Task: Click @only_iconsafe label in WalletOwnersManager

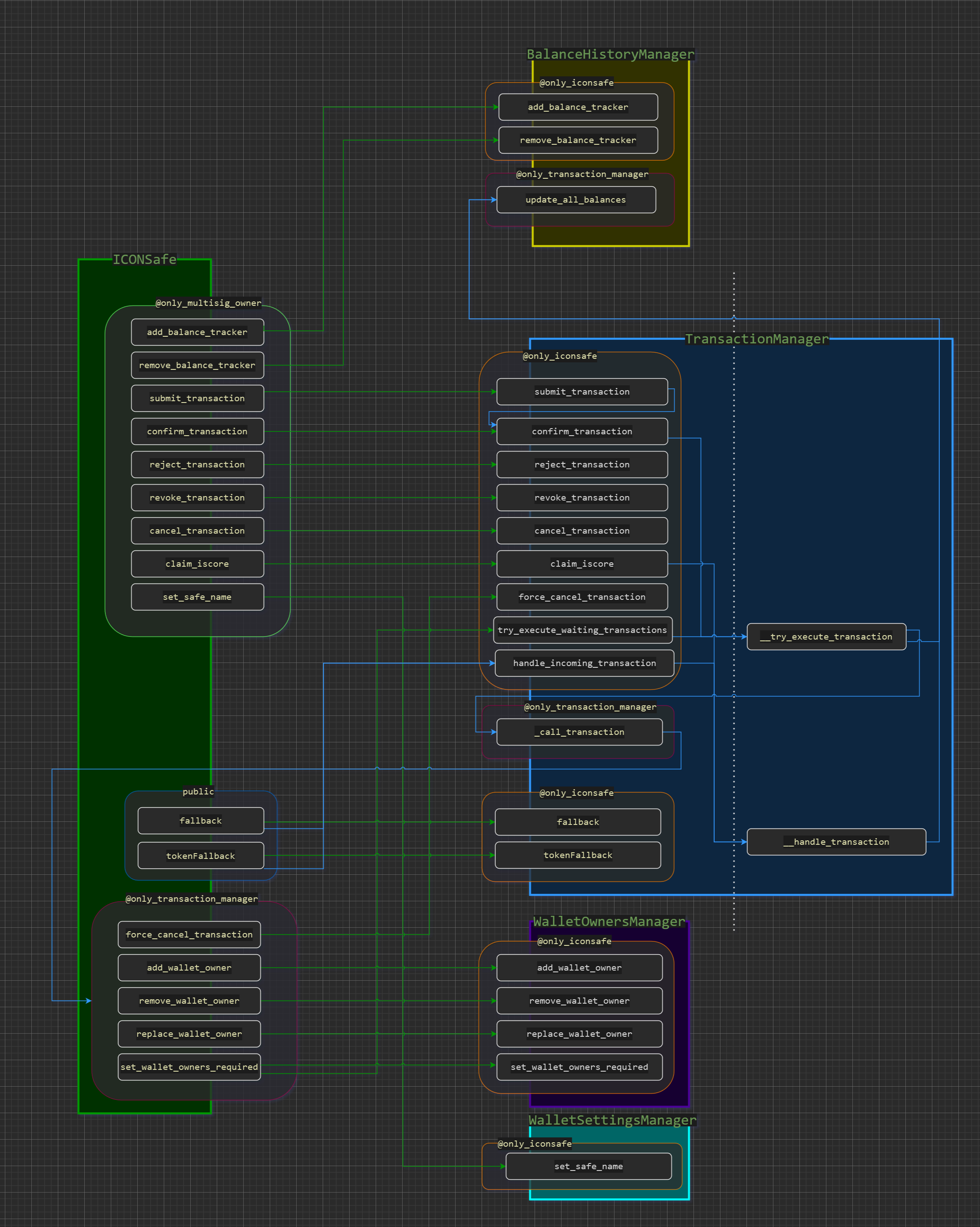Action: [x=574, y=941]
